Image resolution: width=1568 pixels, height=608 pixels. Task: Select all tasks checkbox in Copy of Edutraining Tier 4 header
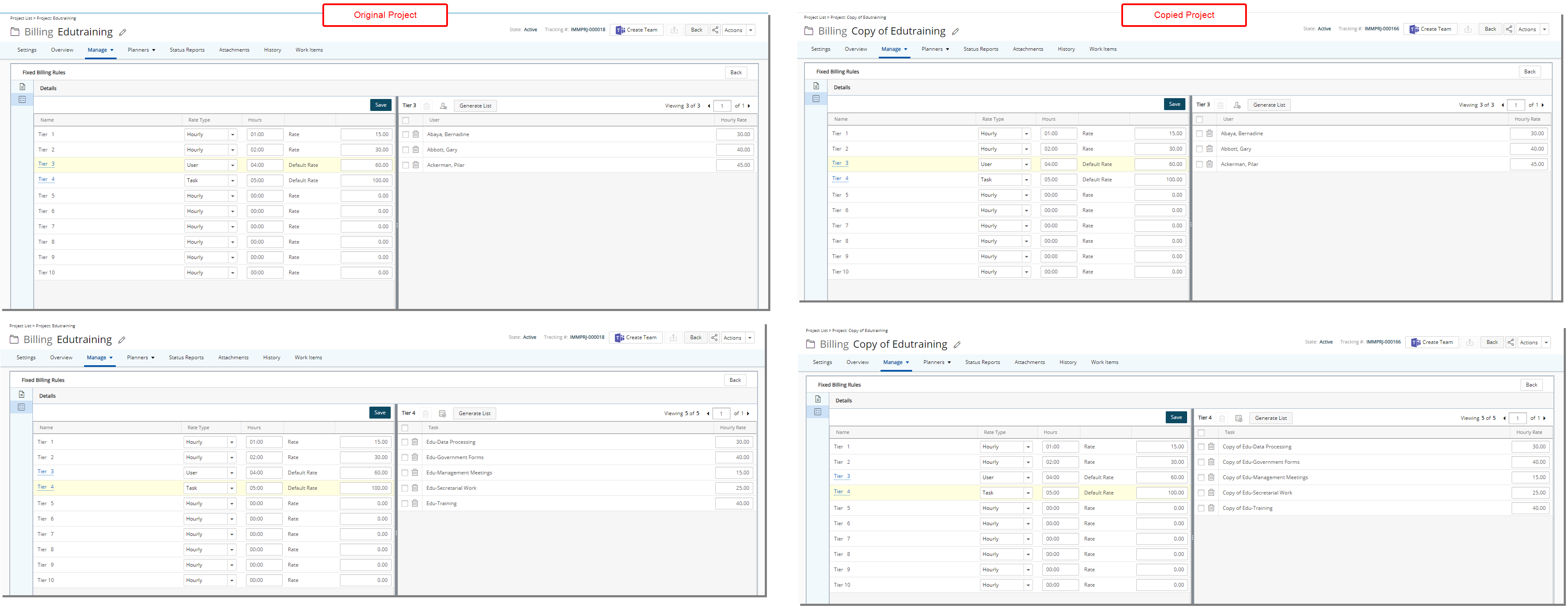pyautogui.click(x=1201, y=433)
